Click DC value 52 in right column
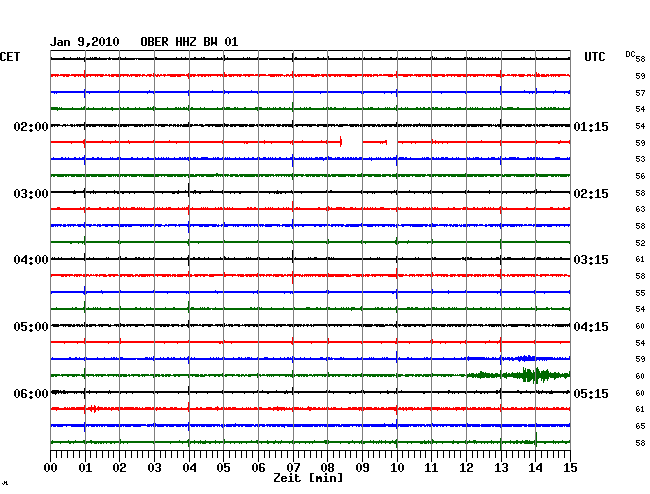The image size is (650, 494). point(640,243)
